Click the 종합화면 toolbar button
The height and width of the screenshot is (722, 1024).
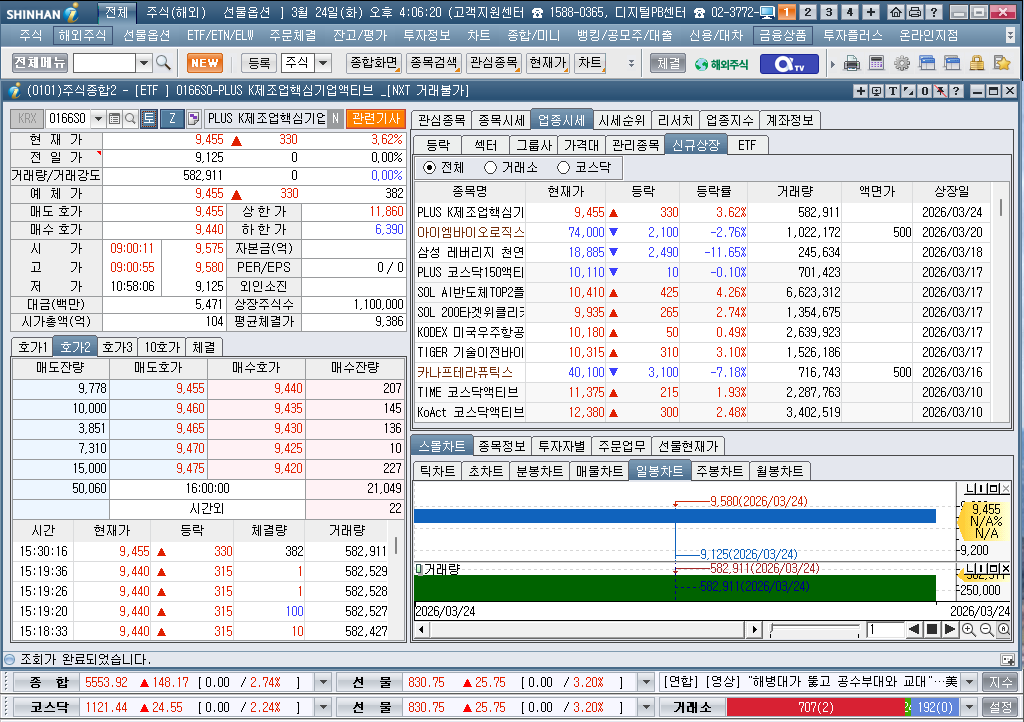point(374,63)
